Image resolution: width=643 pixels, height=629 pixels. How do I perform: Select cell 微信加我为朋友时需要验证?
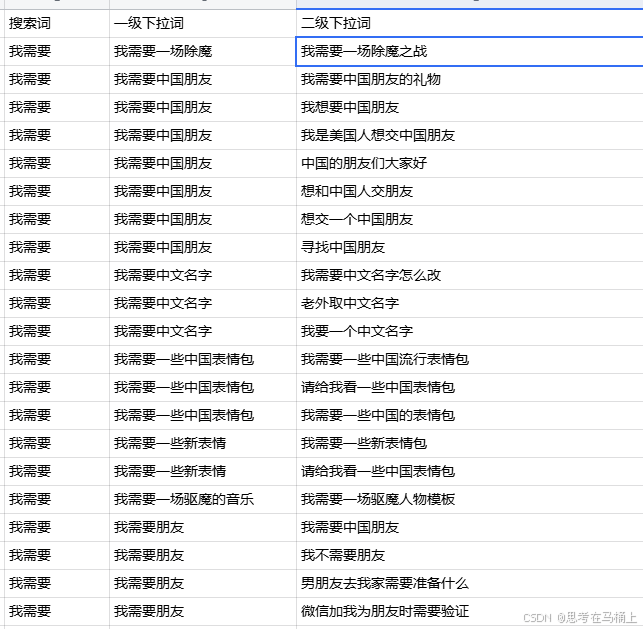tap(470, 611)
